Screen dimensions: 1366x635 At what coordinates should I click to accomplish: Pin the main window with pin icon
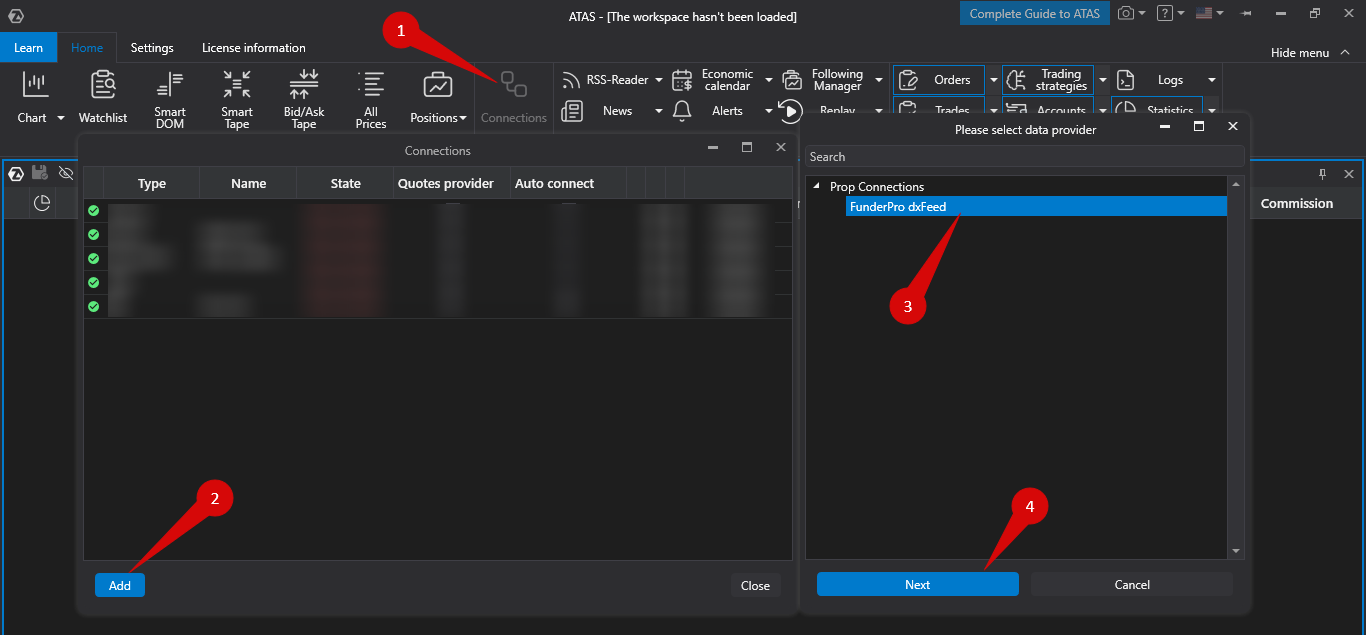click(1246, 14)
